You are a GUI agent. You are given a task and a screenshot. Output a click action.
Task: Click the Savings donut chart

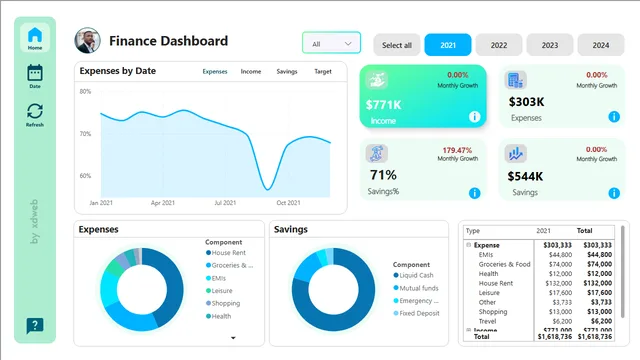coord(333,289)
